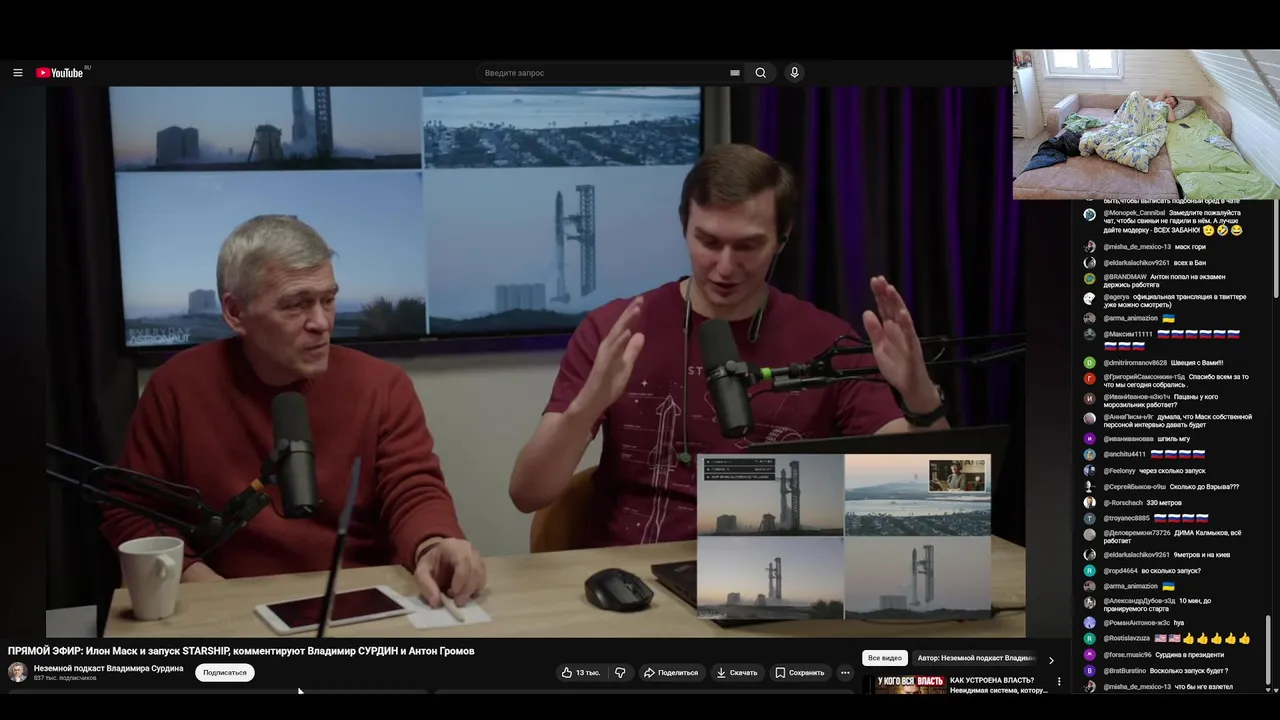Open avatar of @Monopek_Cannibal in chat
Viewport: 1280px width, 720px height.
click(1090, 214)
